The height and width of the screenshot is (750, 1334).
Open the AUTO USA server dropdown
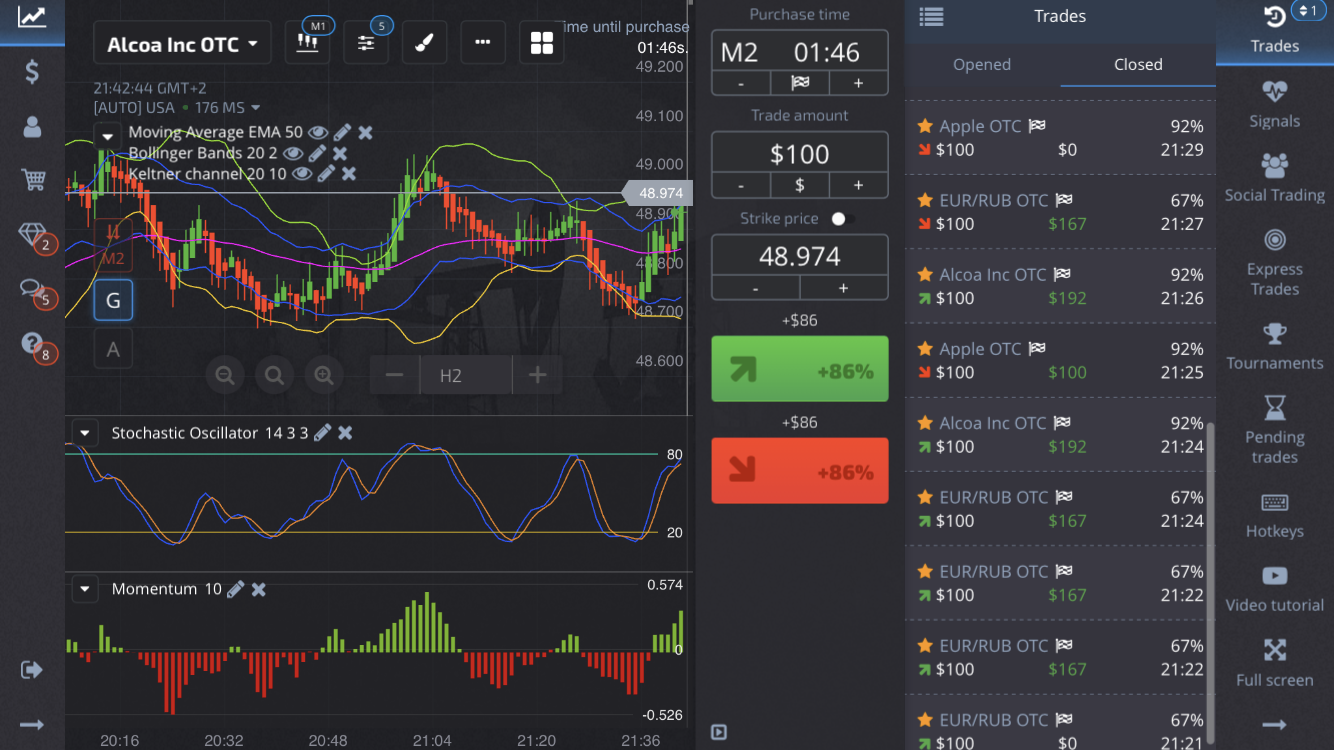[177, 107]
